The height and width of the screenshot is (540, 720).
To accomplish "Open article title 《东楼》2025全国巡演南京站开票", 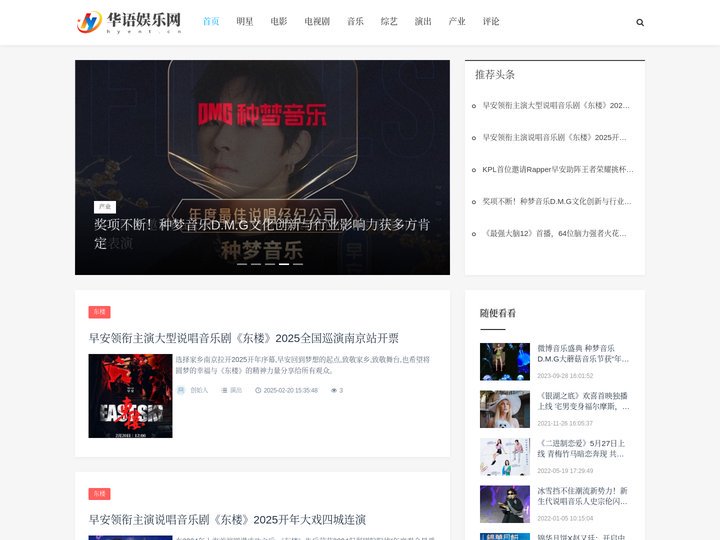I will pyautogui.click(x=243, y=338).
